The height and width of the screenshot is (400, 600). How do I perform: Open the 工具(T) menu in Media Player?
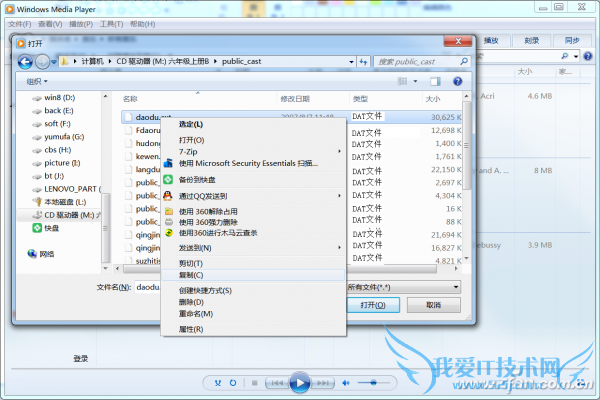[111, 24]
